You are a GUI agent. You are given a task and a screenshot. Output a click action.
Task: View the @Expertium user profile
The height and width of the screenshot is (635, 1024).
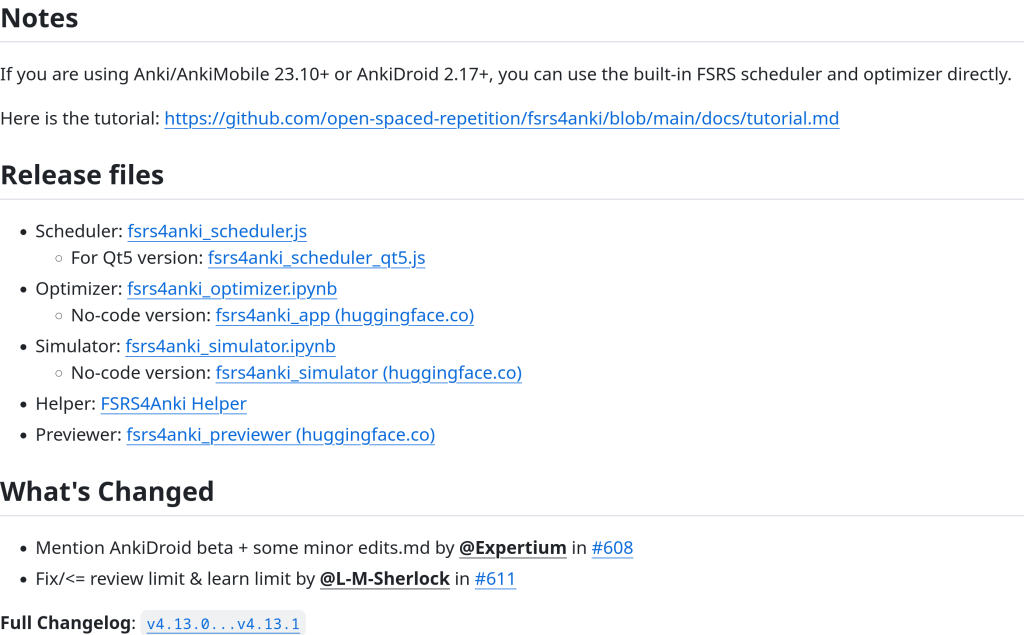(x=512, y=548)
